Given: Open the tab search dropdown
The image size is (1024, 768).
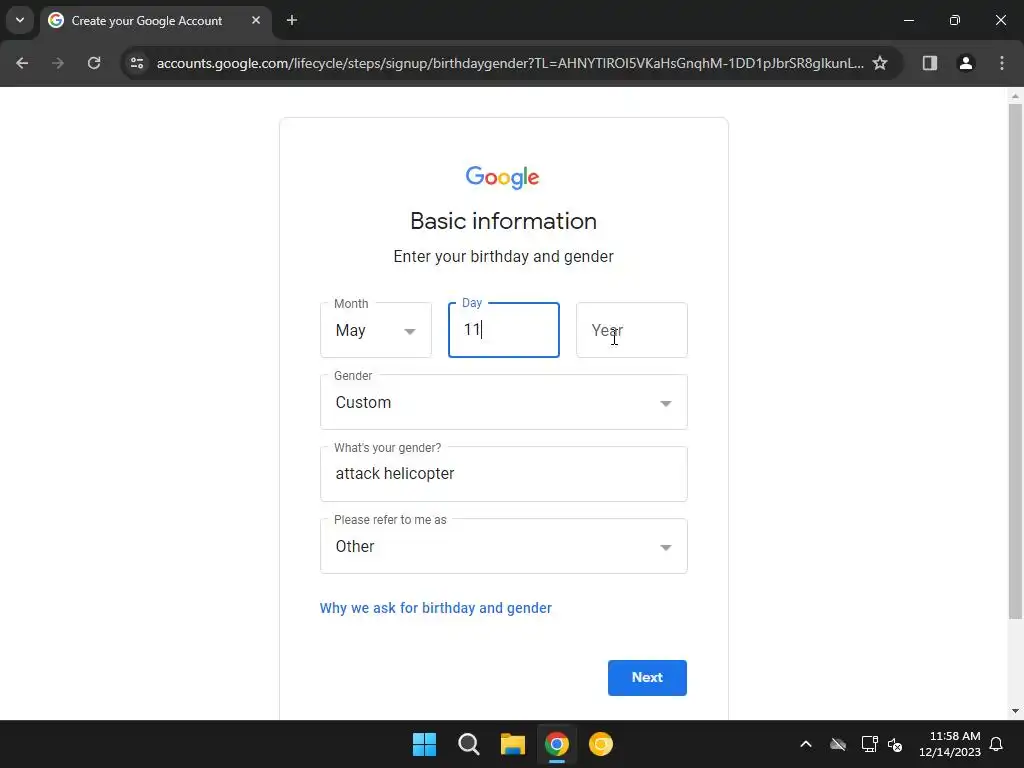Looking at the screenshot, I should [20, 20].
